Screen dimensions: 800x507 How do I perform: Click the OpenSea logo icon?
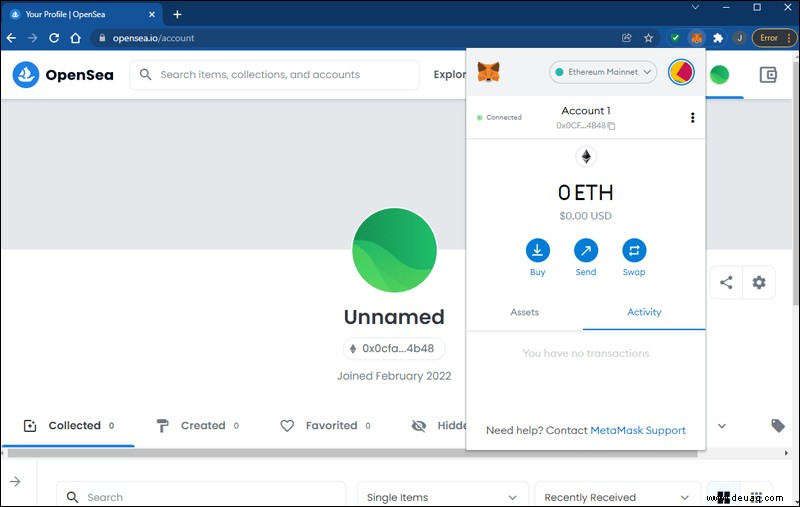[26, 74]
